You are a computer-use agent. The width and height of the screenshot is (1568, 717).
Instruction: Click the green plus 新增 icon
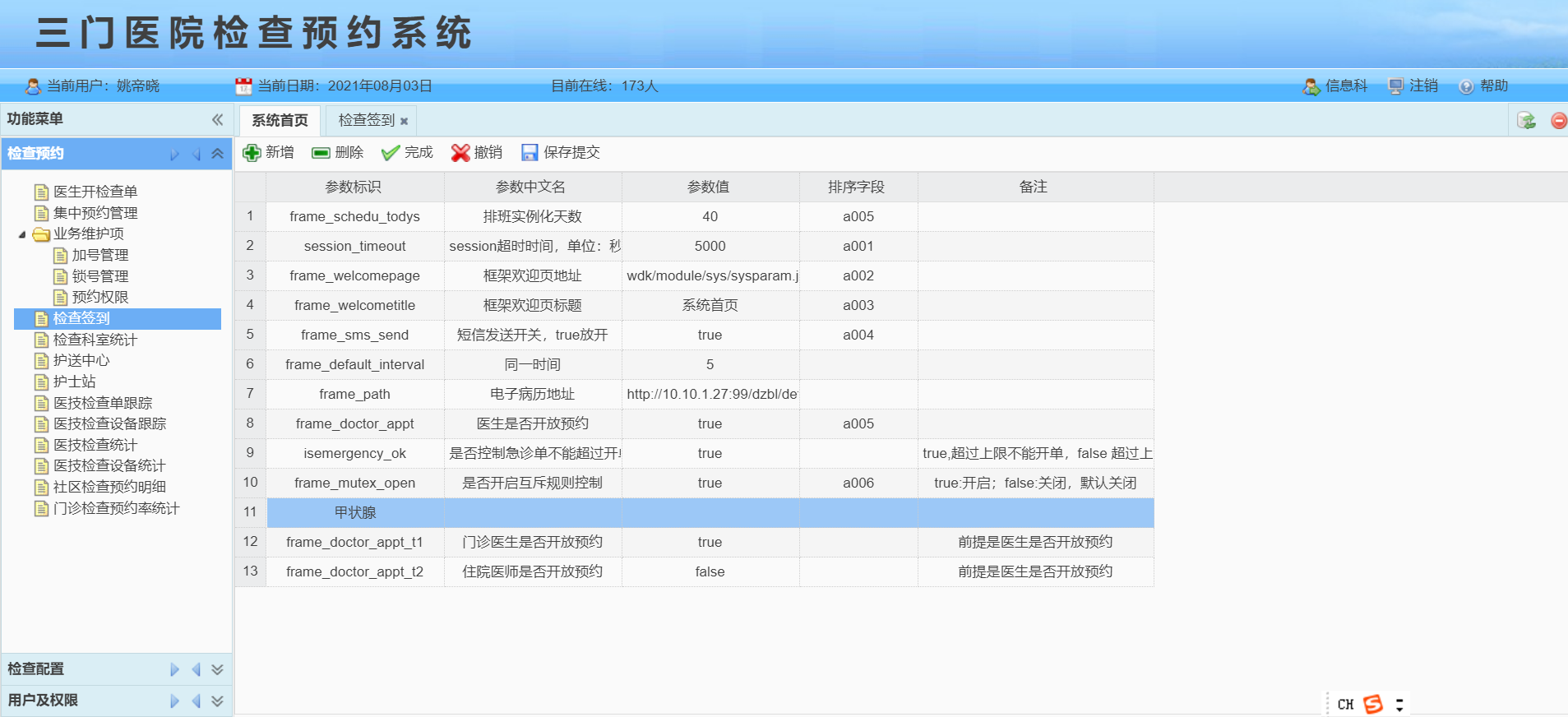pyautogui.click(x=252, y=153)
